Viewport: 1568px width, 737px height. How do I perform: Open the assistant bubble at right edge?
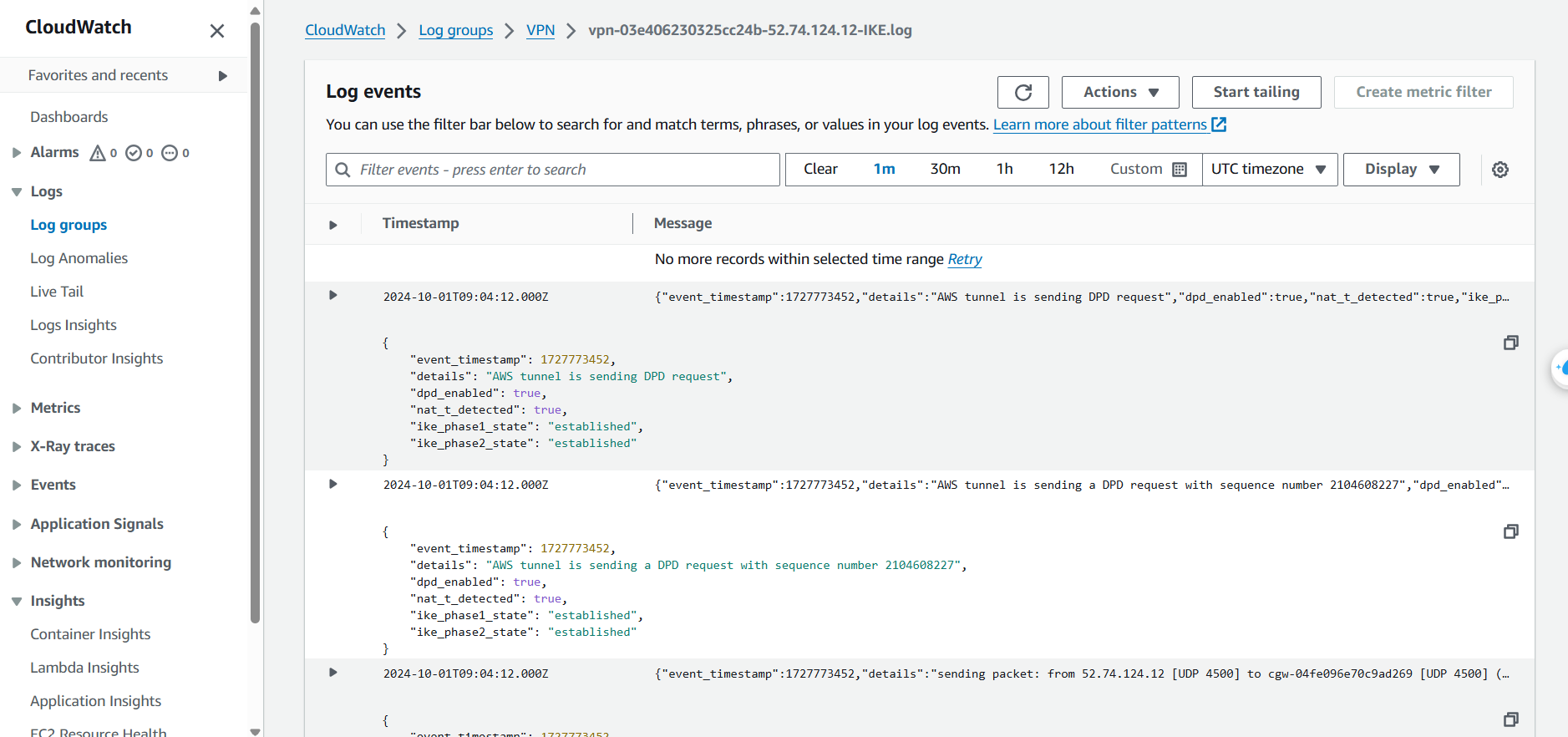[1560, 368]
